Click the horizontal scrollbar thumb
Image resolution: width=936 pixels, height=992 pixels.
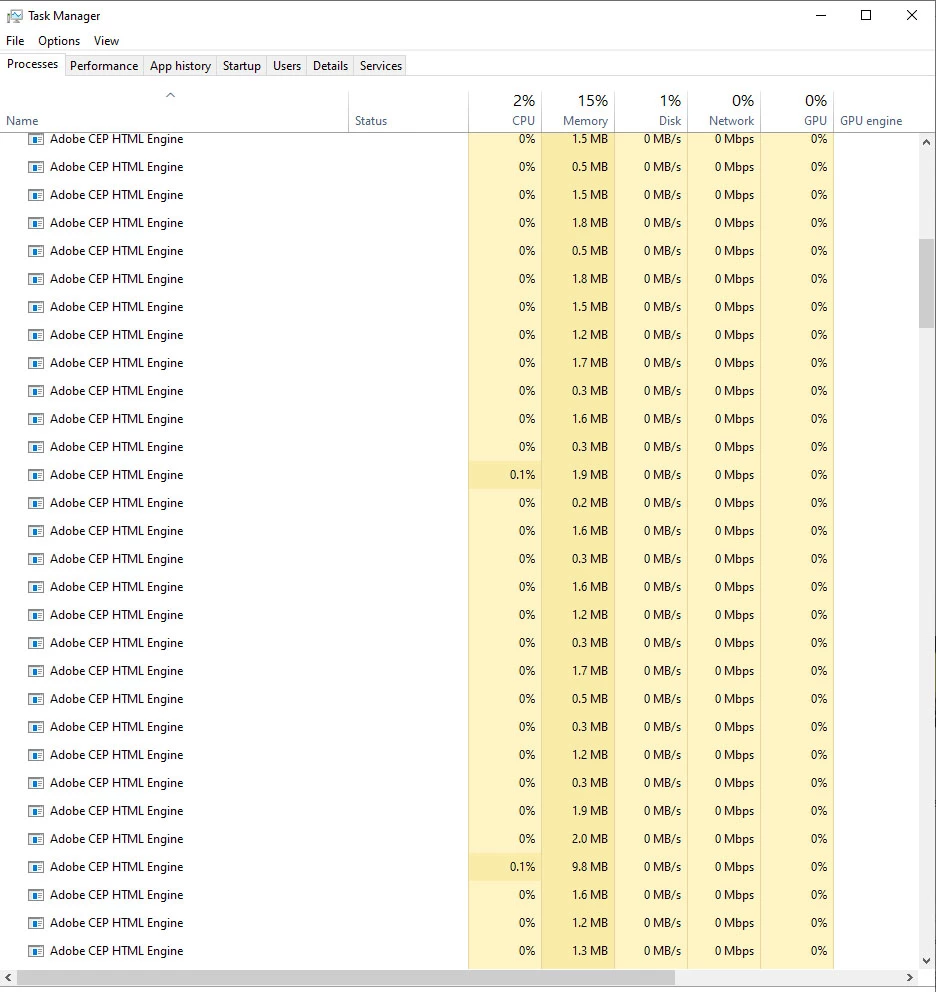(x=346, y=977)
